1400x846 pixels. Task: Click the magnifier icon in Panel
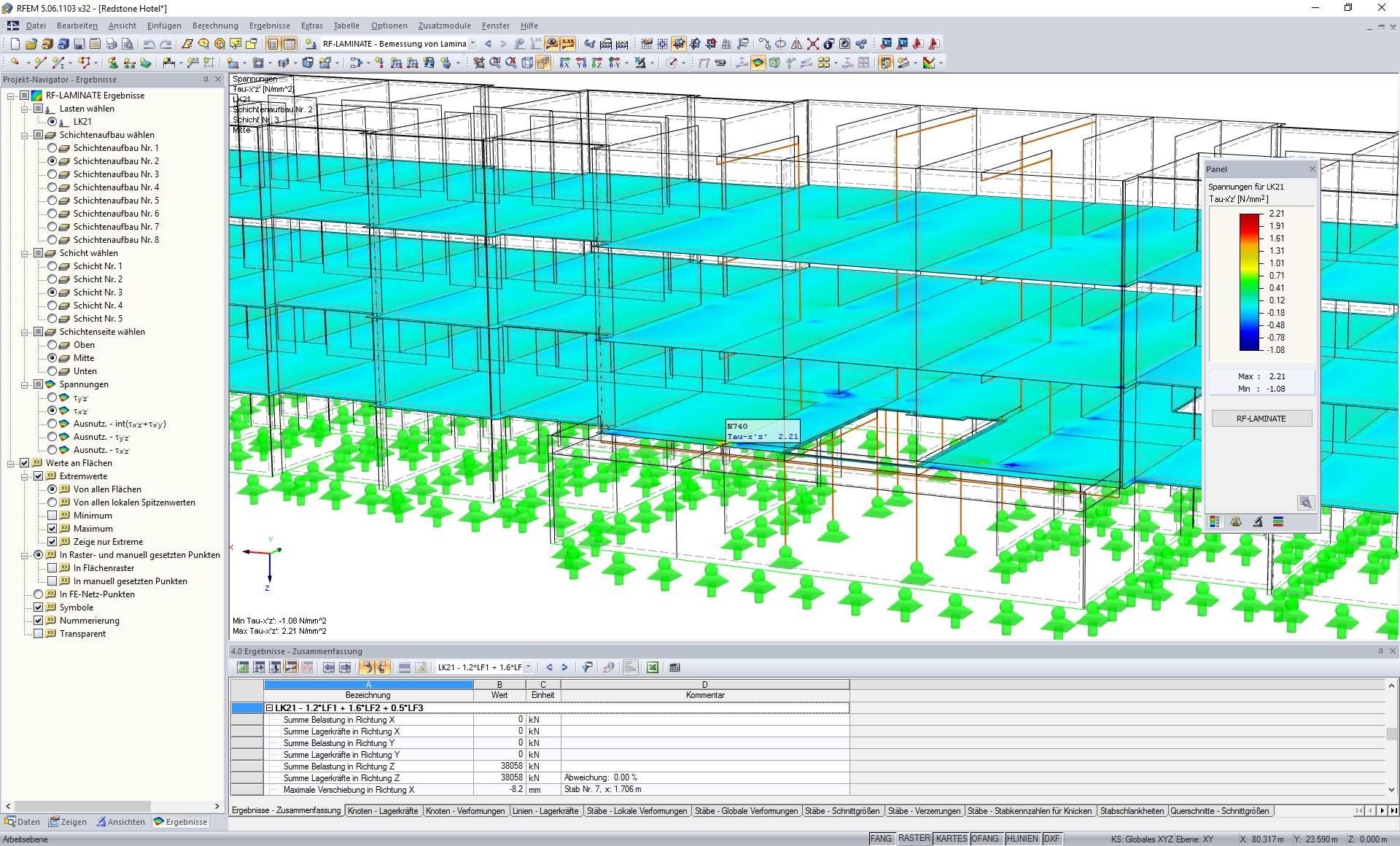pyautogui.click(x=1305, y=502)
